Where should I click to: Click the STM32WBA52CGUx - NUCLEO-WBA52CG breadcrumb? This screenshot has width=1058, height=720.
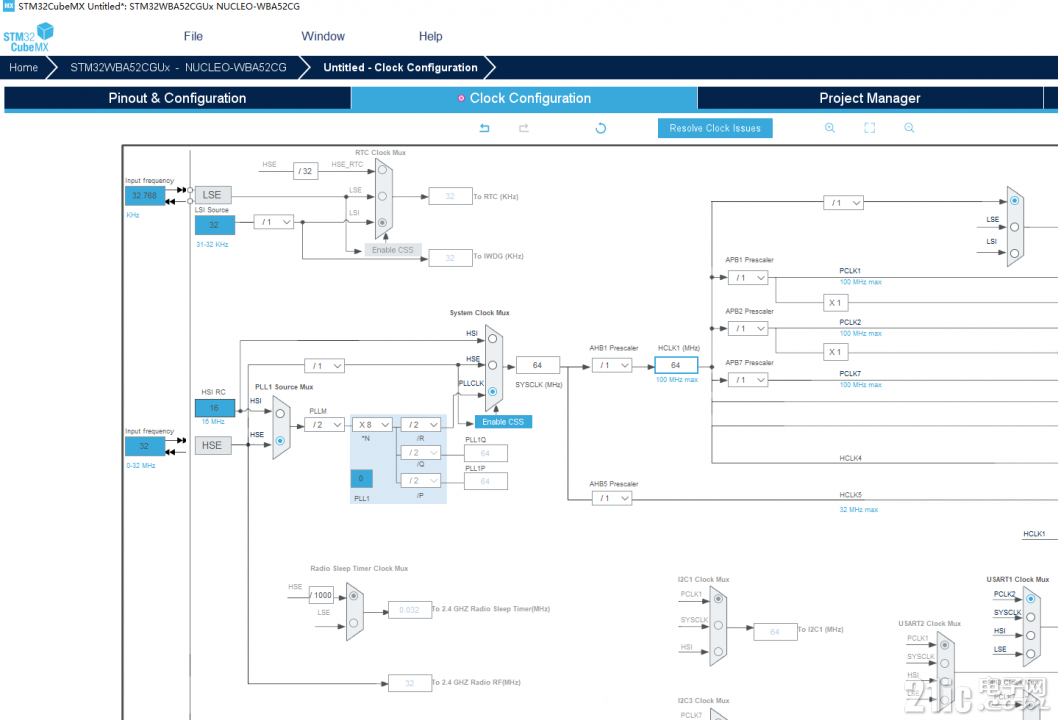(178, 67)
